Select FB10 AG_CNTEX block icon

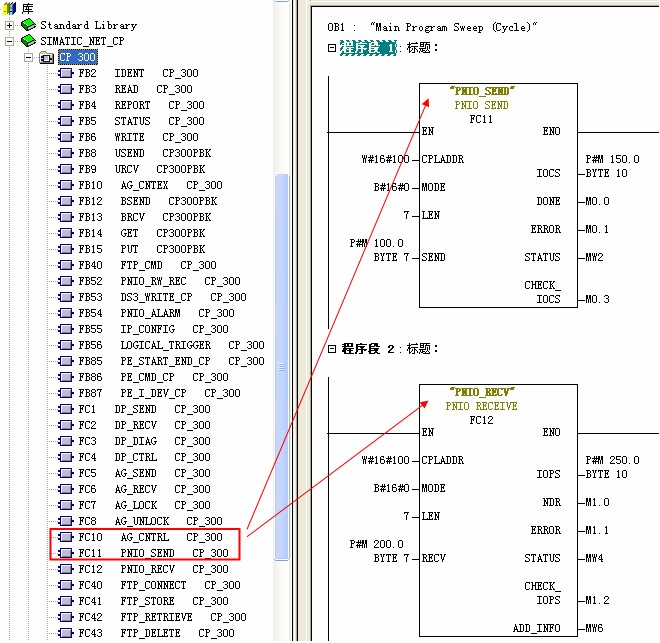[66, 185]
